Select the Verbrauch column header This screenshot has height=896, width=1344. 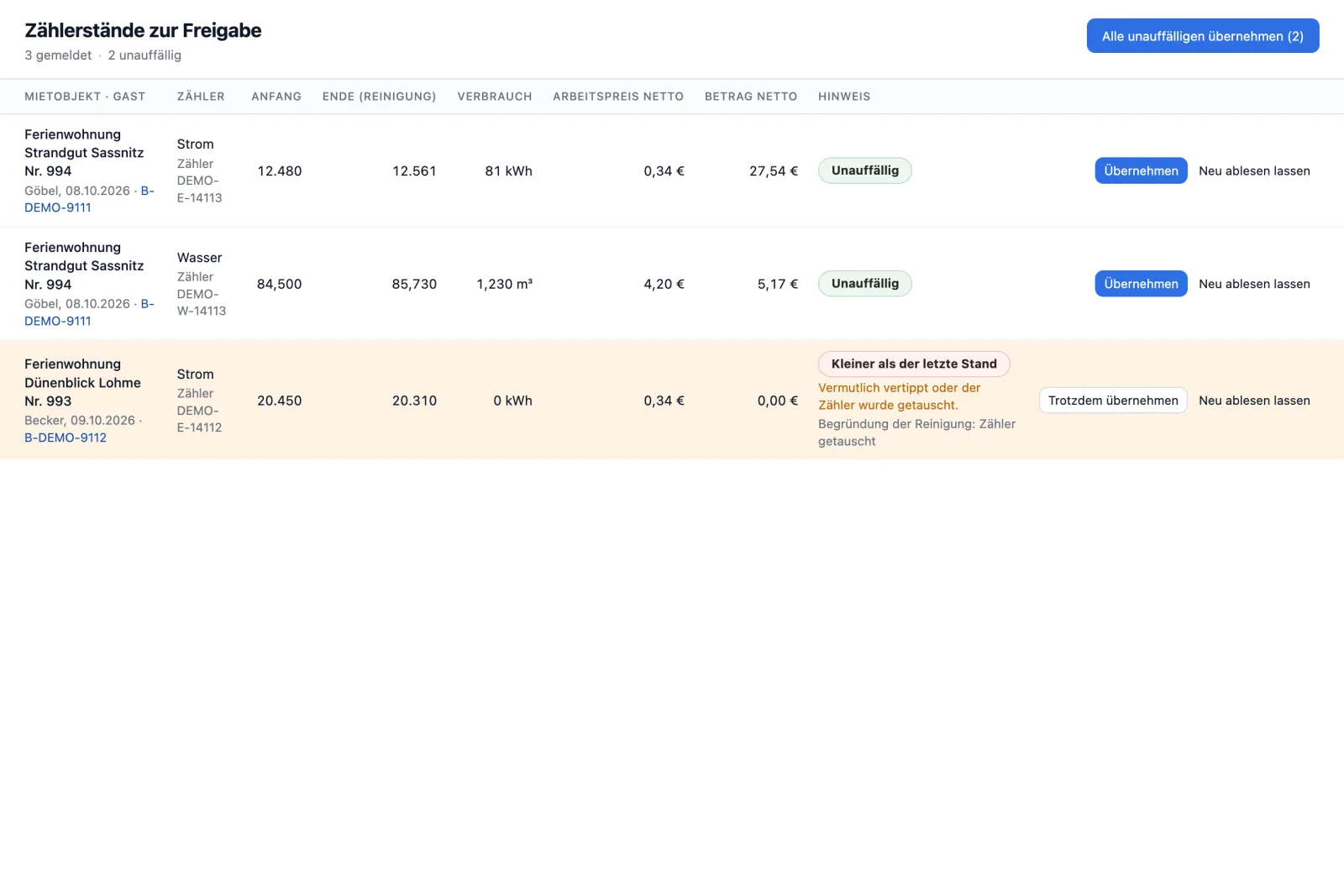[x=495, y=97]
